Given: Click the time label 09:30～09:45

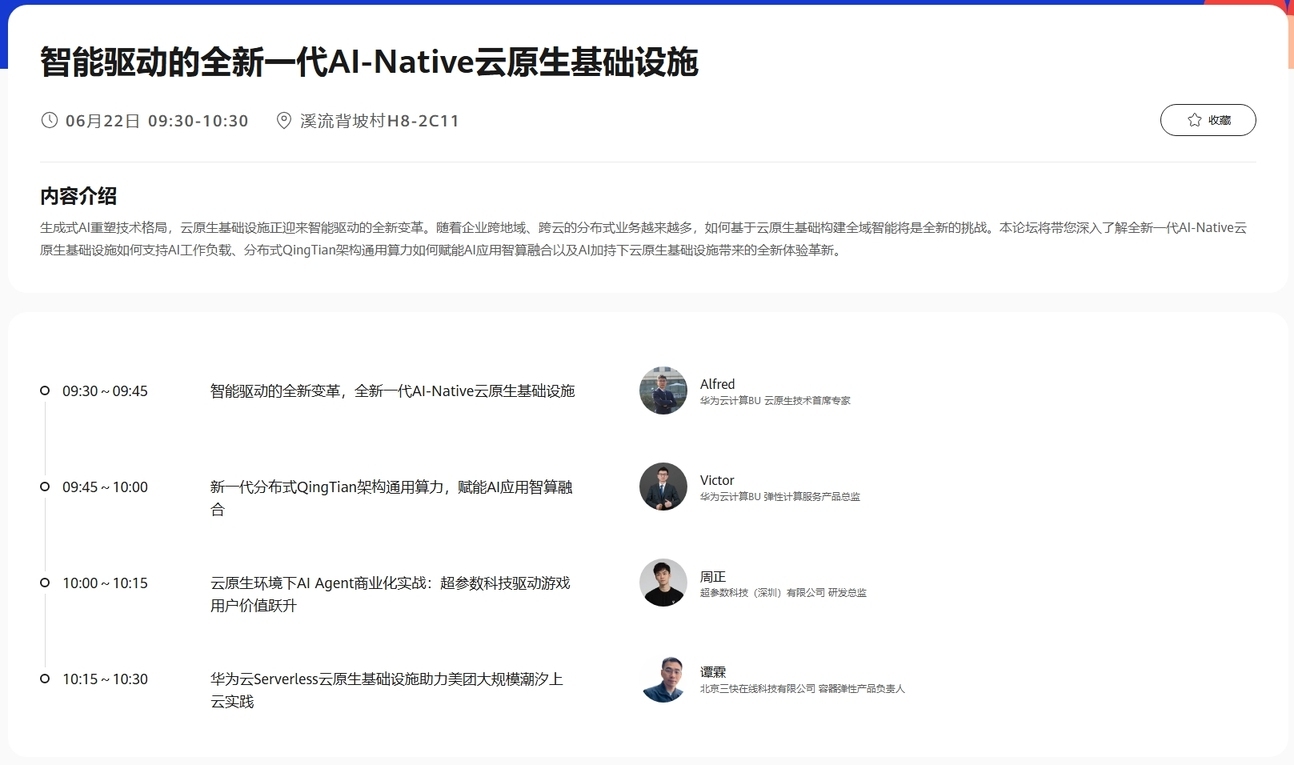Looking at the screenshot, I should pos(105,391).
